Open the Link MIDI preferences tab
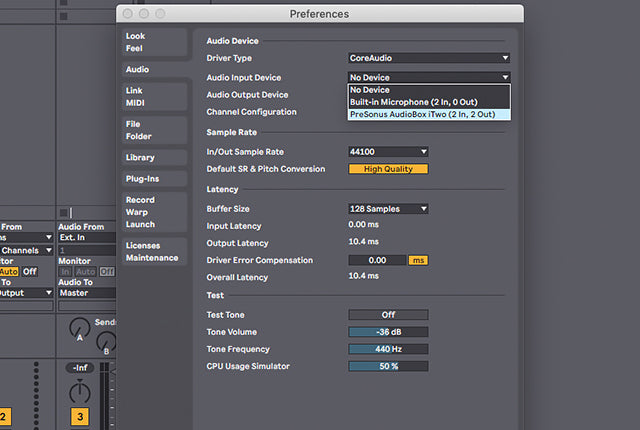This screenshot has height=430, width=640. coord(154,97)
